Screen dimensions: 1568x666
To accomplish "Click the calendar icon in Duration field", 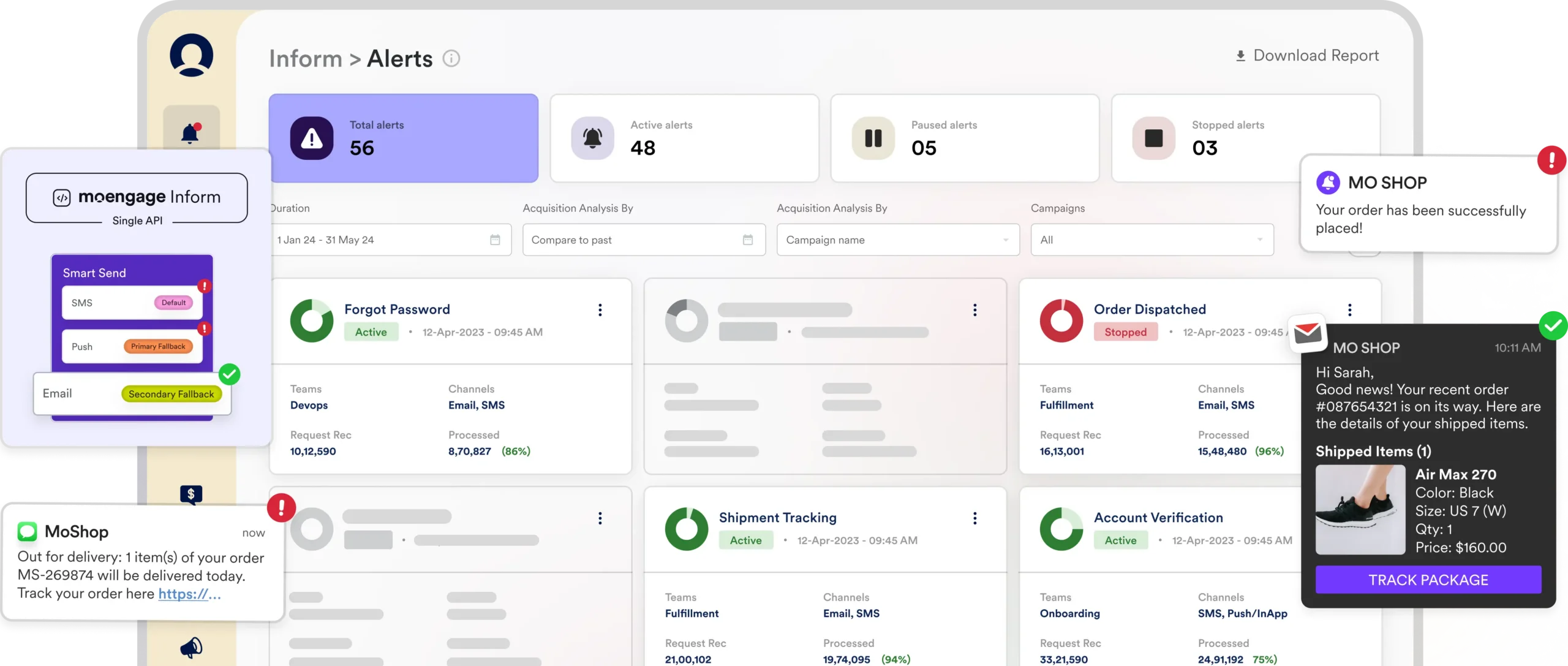I will [495, 240].
